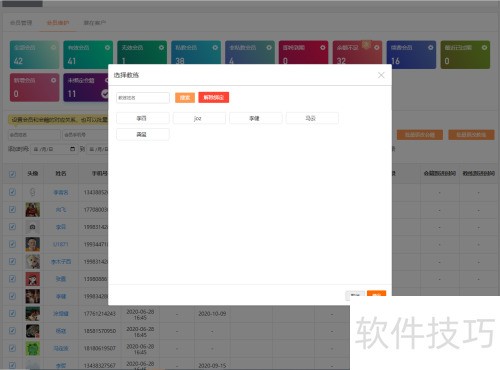Click the orange search button in the dialog

click(185, 98)
